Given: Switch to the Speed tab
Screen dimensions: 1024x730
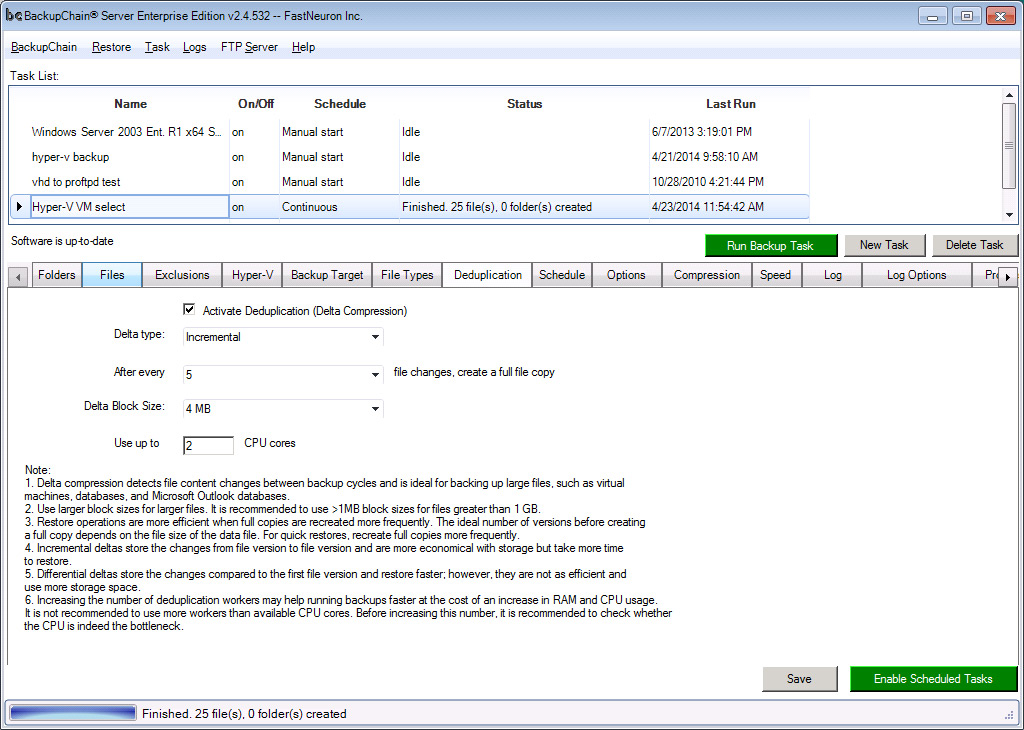Looking at the screenshot, I should coord(775,275).
